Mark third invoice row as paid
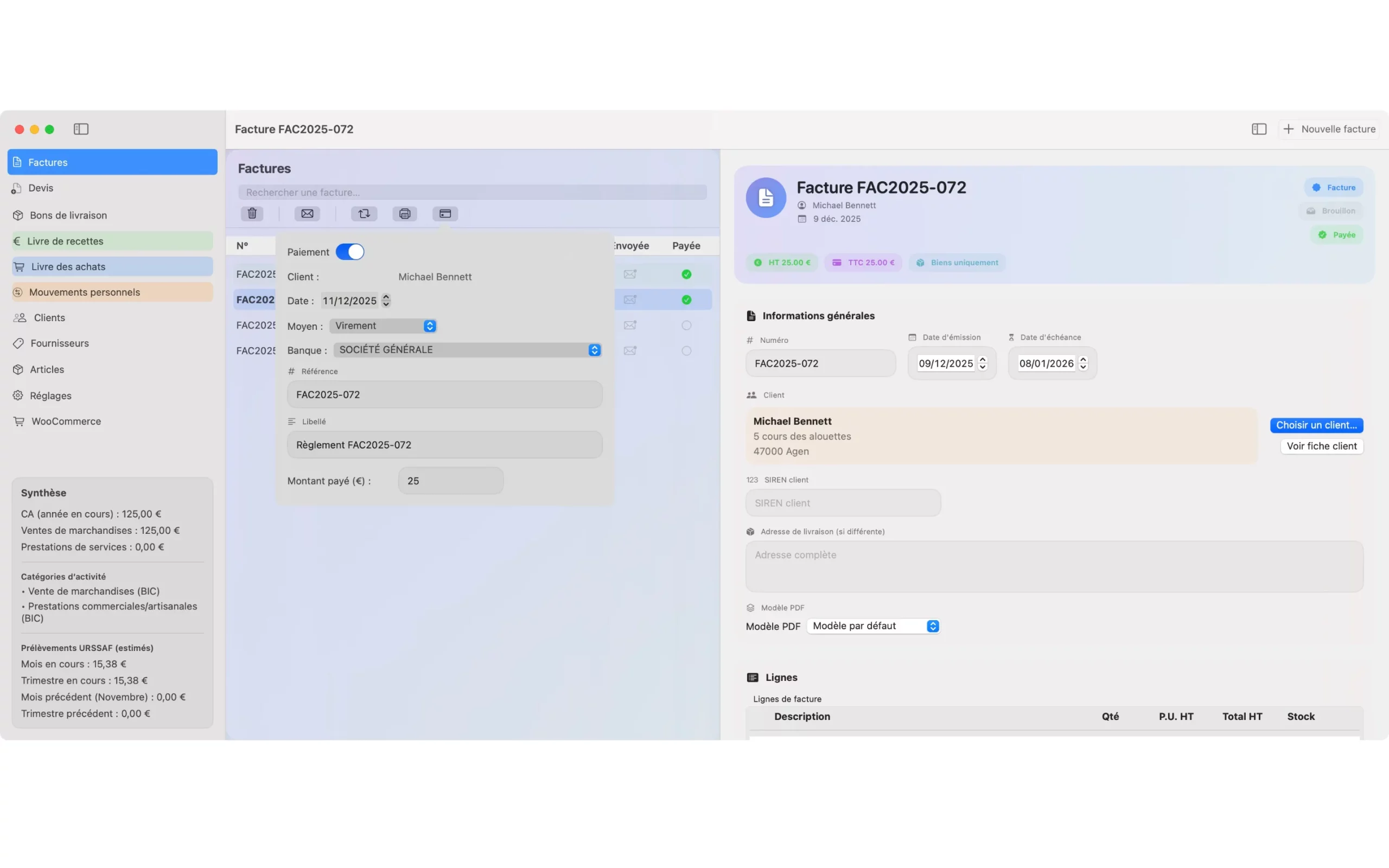Viewport: 1389px width, 868px height. 686,325
